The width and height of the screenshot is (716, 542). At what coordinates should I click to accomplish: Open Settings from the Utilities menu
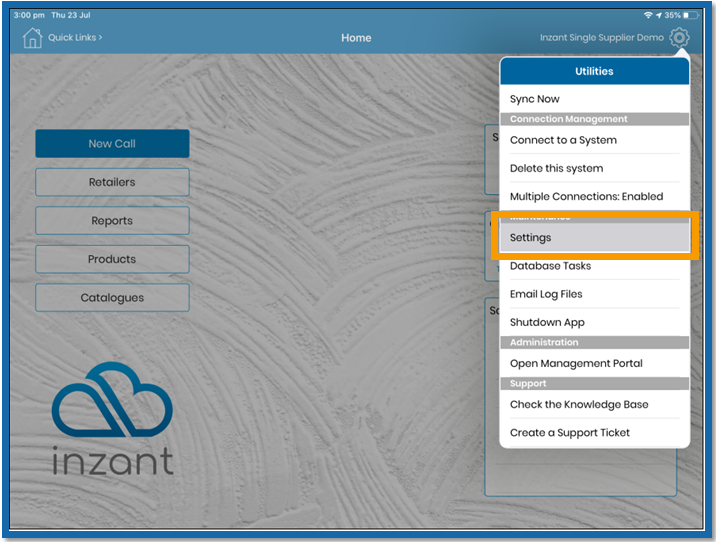594,237
